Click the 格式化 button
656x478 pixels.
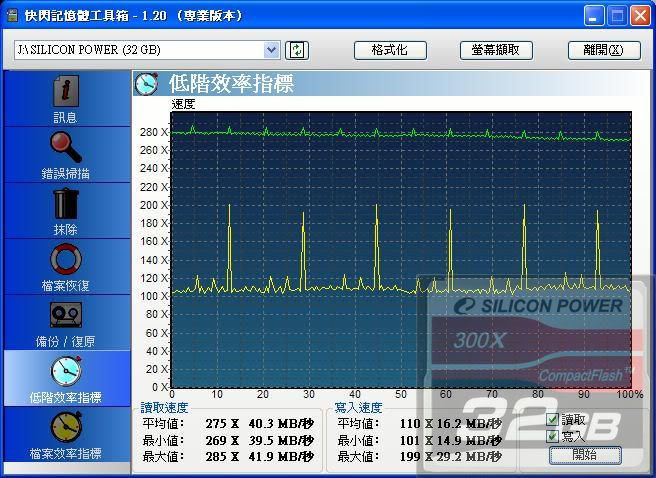pos(390,50)
